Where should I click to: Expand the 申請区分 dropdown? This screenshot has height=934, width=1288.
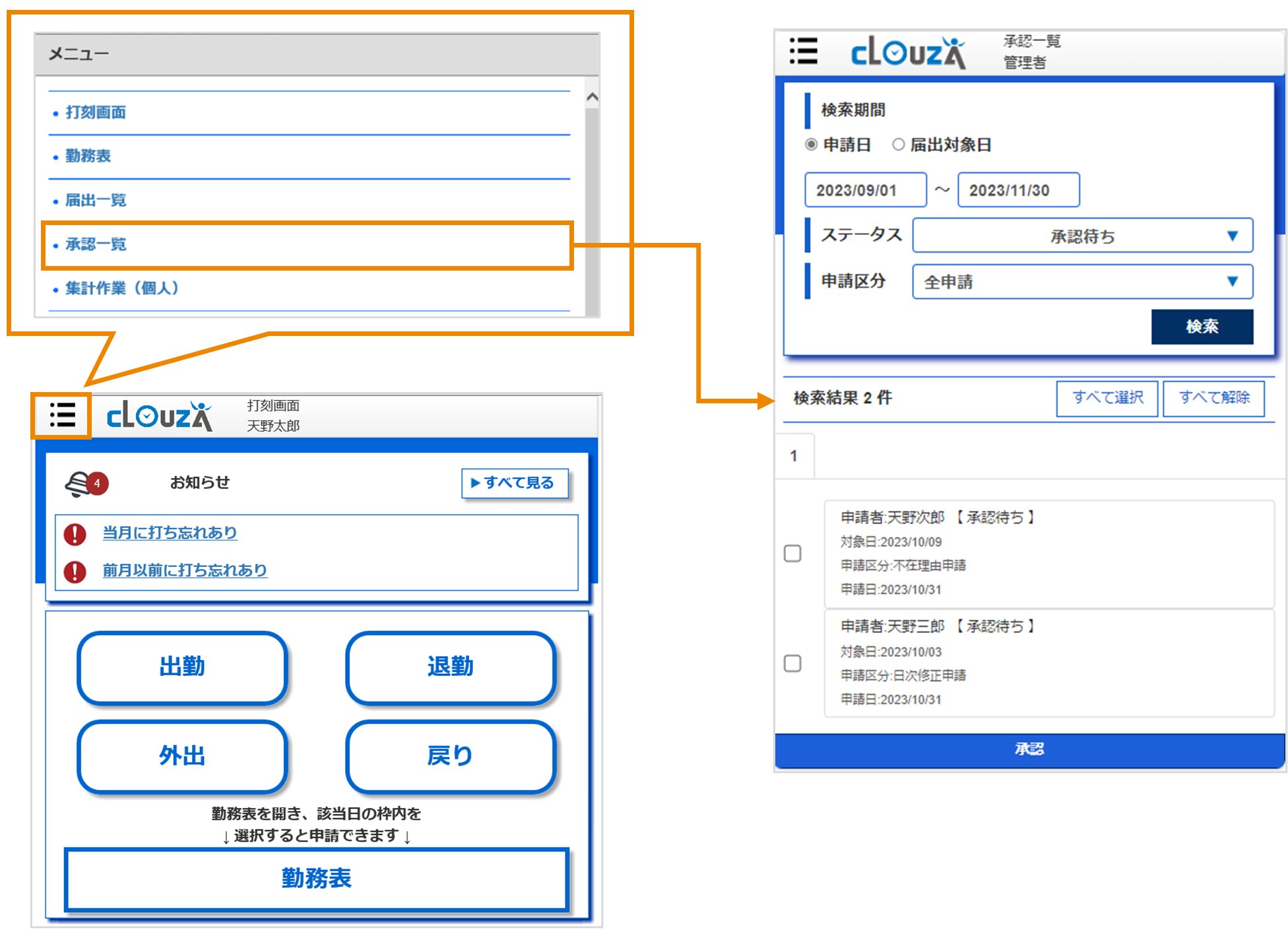pyautogui.click(x=1082, y=282)
